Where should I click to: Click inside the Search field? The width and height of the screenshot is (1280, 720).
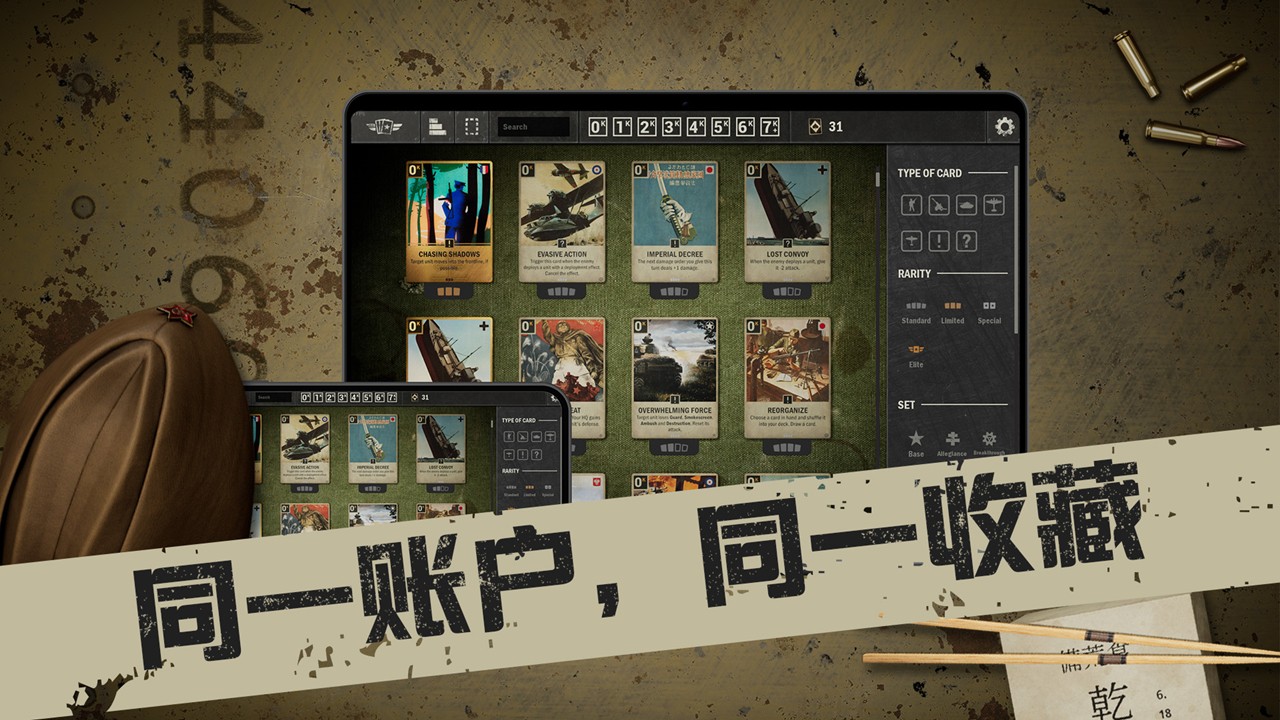point(533,127)
